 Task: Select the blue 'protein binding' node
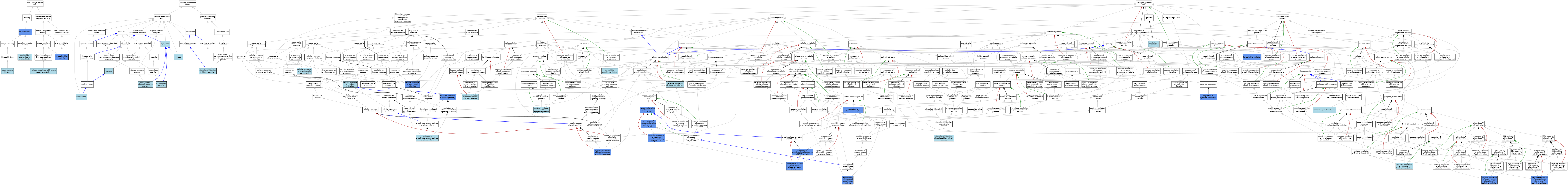(x=25, y=32)
